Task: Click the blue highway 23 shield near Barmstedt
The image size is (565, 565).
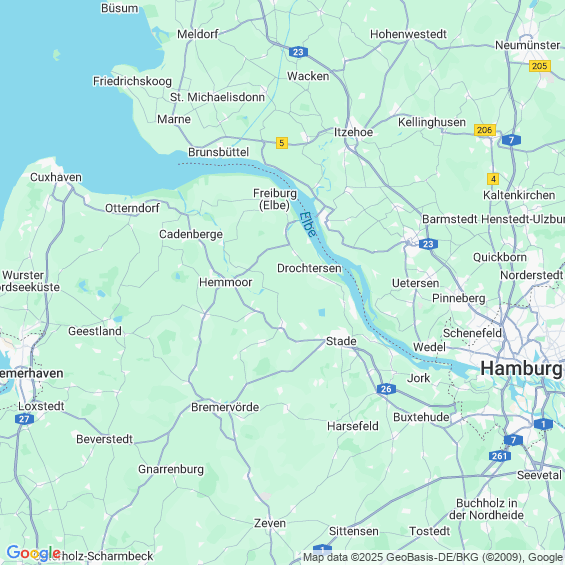Action: (428, 244)
